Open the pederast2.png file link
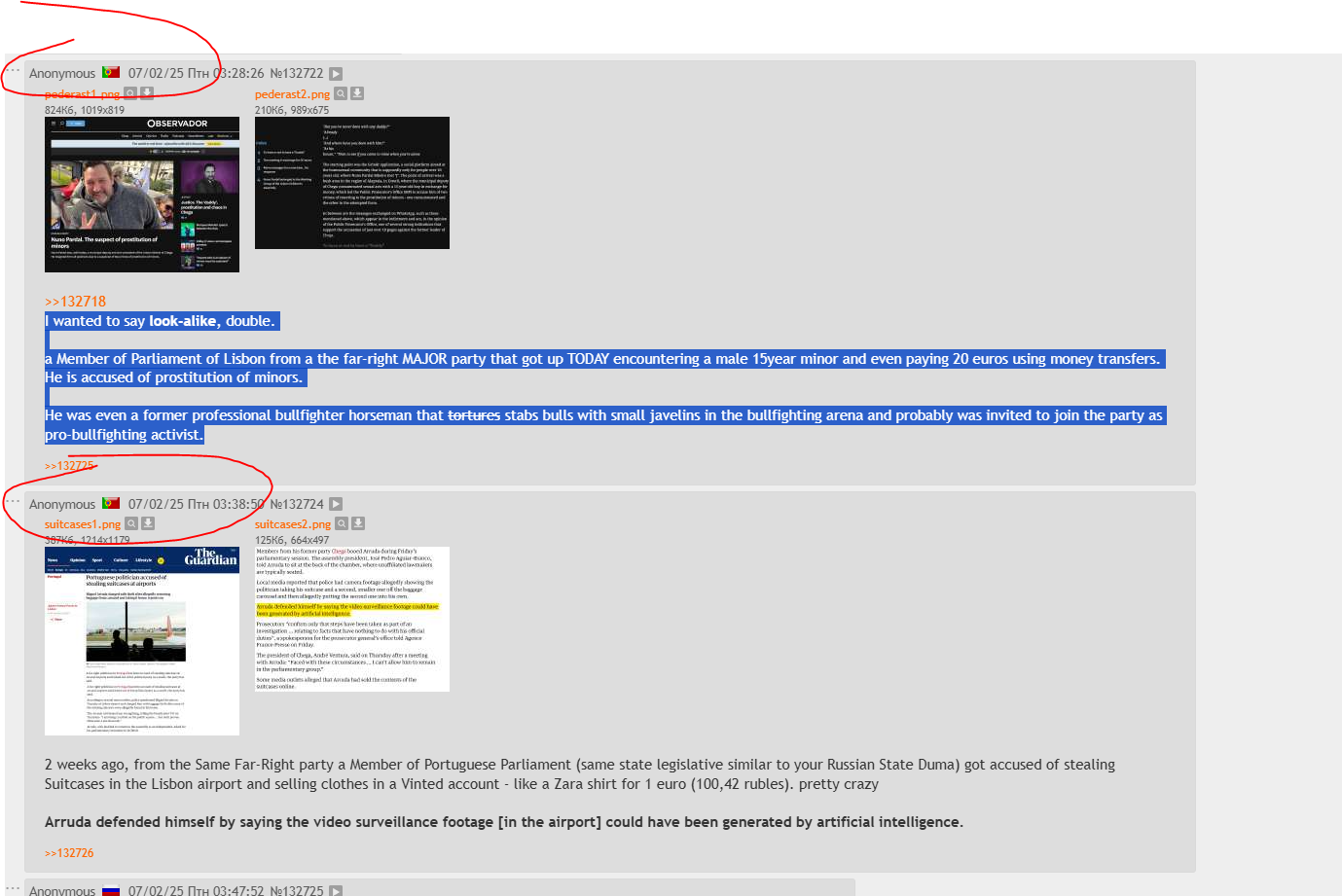 [292, 94]
